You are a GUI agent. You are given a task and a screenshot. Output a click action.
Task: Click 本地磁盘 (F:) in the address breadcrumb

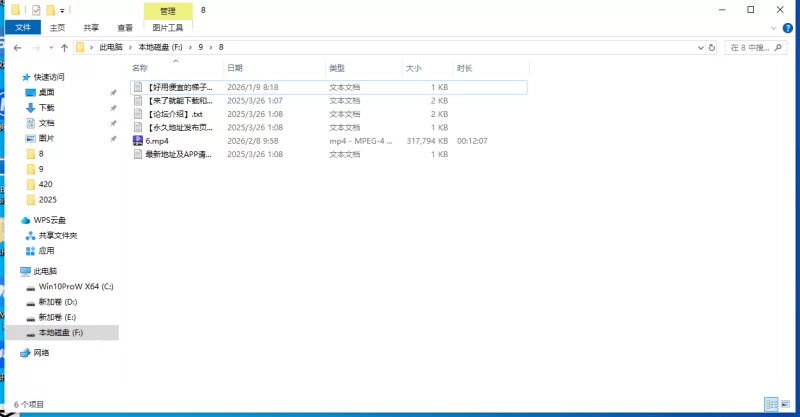point(160,47)
